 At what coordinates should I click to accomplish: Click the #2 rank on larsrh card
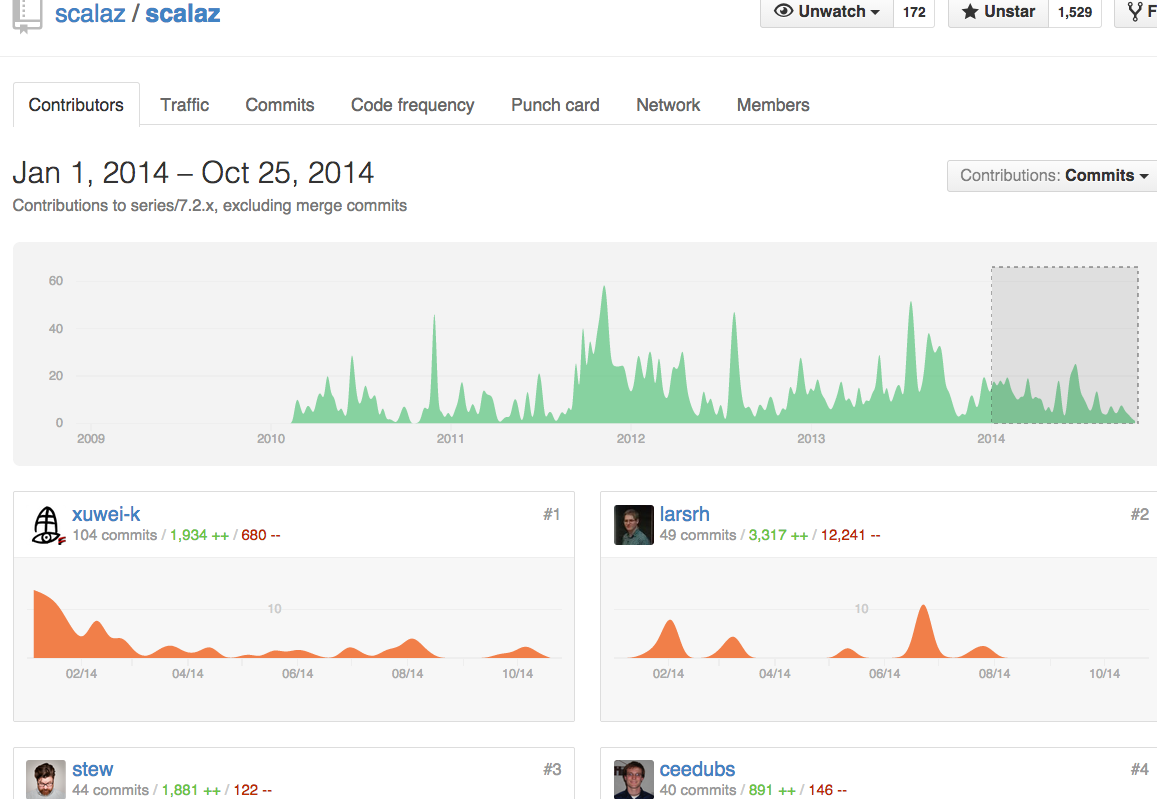coord(1139,514)
